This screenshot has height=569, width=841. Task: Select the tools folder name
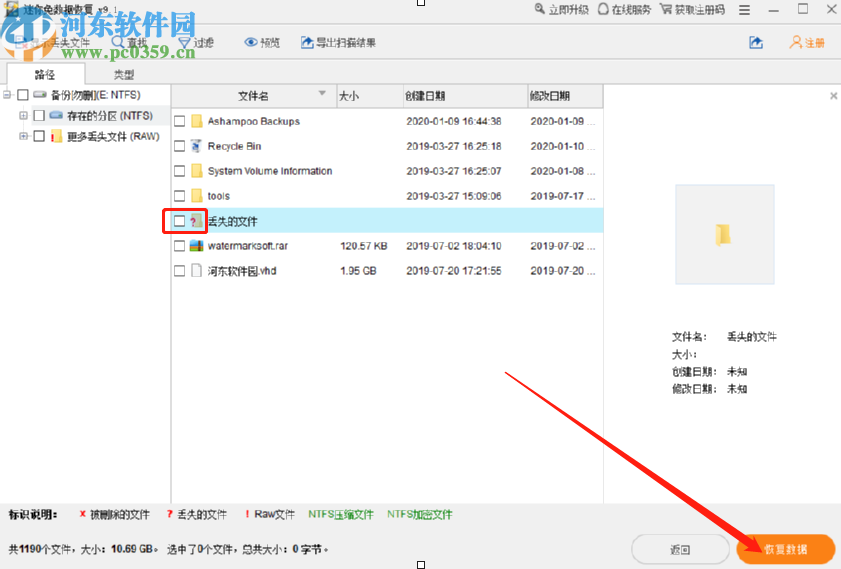(x=219, y=196)
